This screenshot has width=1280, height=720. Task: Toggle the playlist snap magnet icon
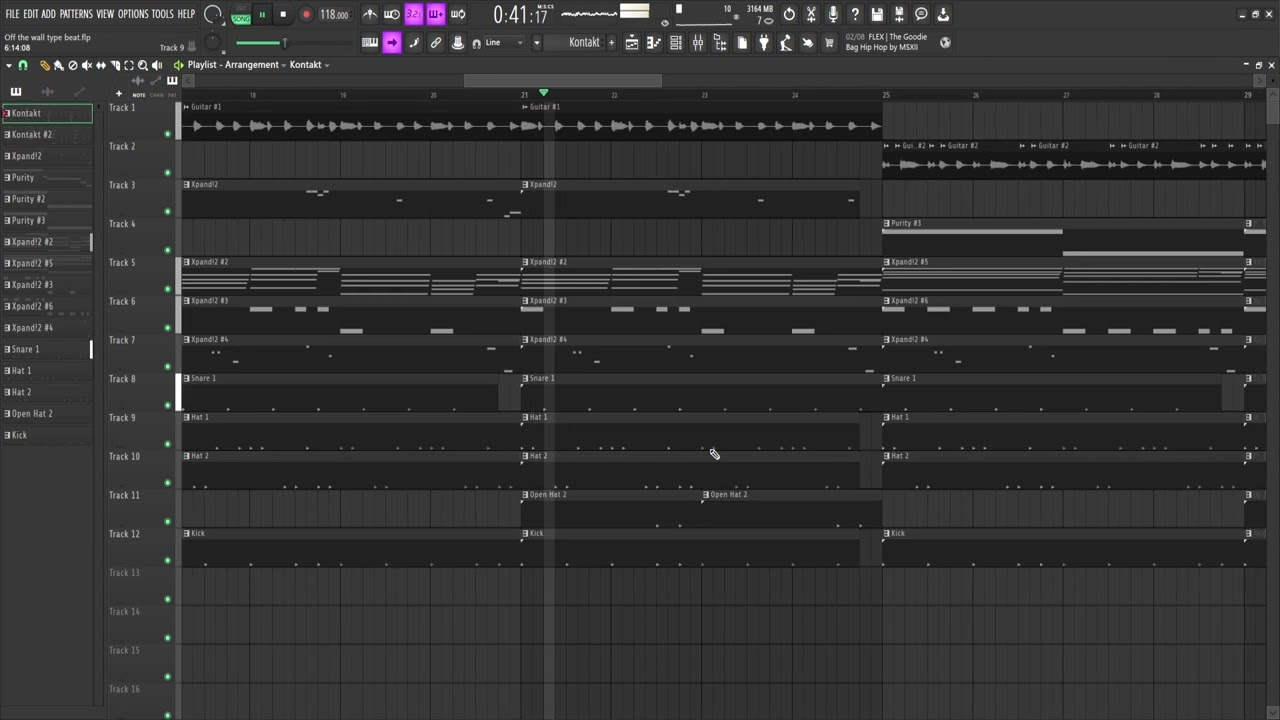(x=23, y=65)
